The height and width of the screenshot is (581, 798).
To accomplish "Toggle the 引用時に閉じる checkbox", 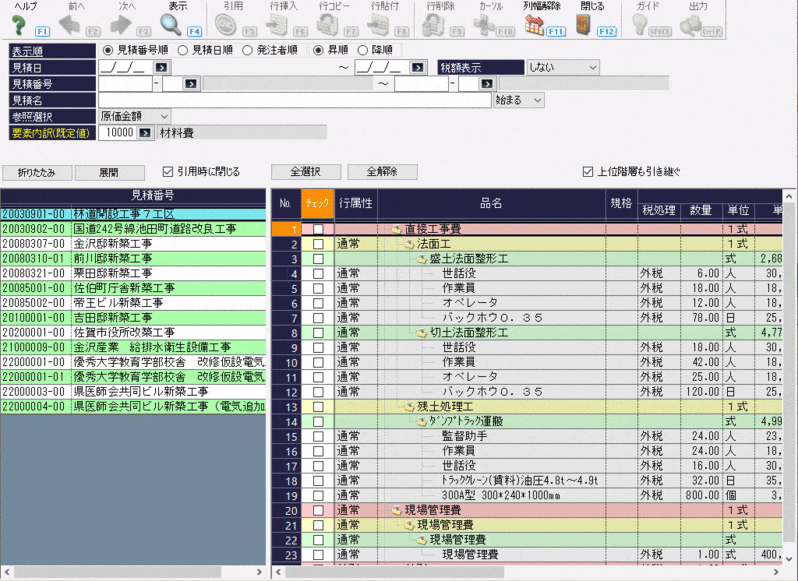I will click(x=168, y=171).
